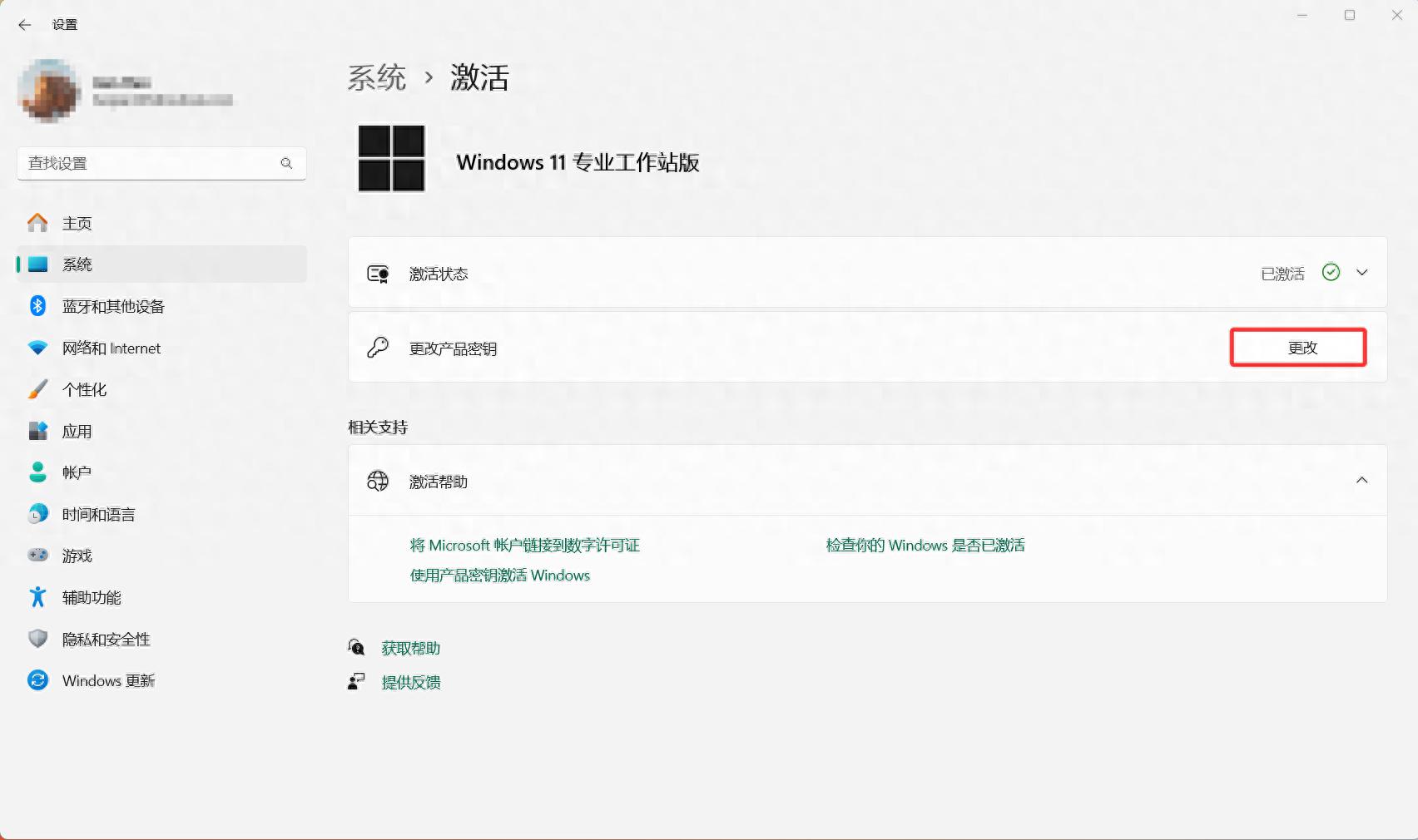Click the 提供反馈 person icon

tap(356, 682)
